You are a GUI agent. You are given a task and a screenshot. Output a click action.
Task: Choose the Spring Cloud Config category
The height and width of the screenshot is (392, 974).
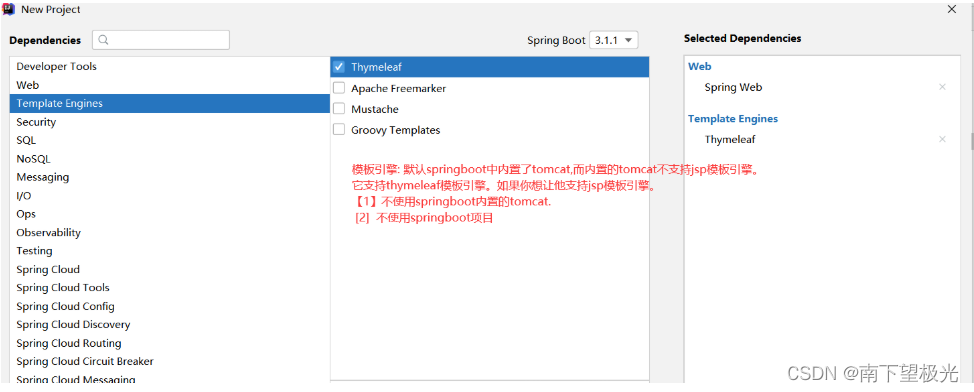(170, 306)
